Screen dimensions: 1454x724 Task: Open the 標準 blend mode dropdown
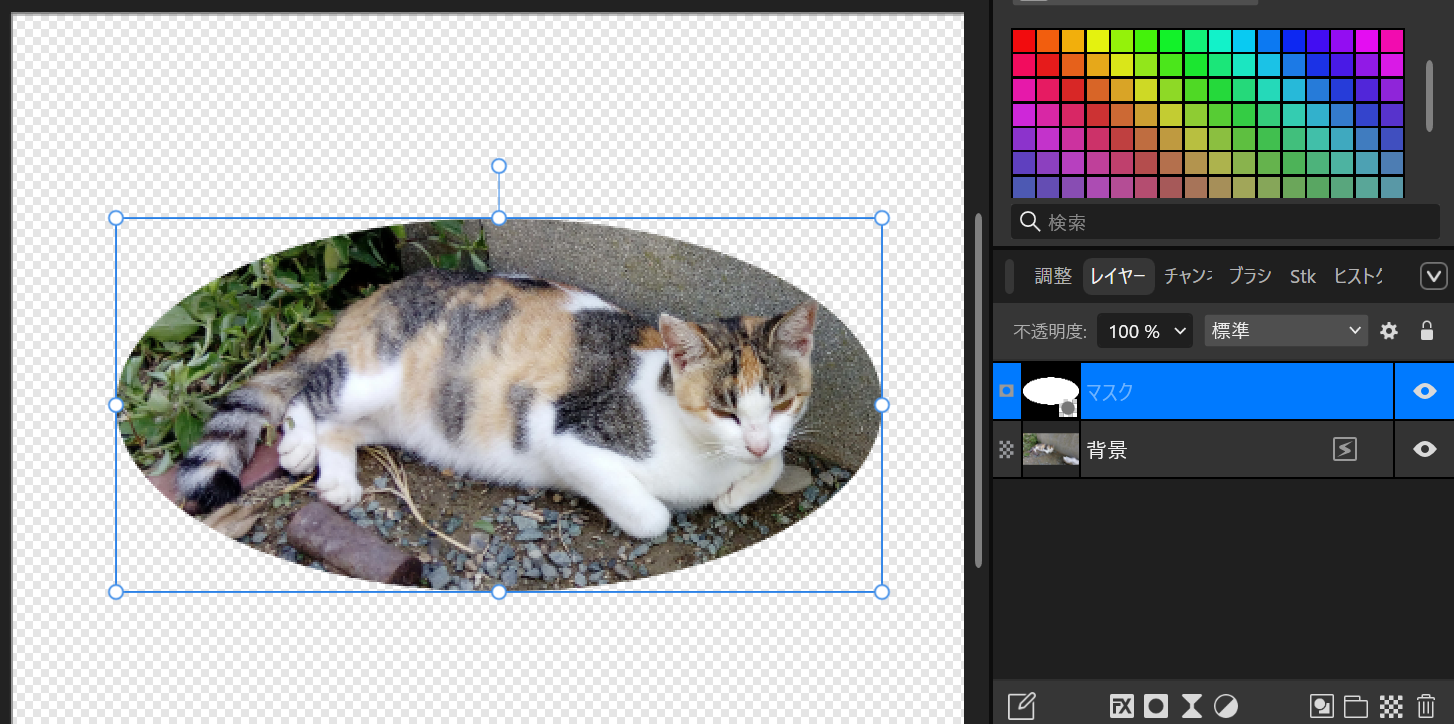[x=1286, y=331]
